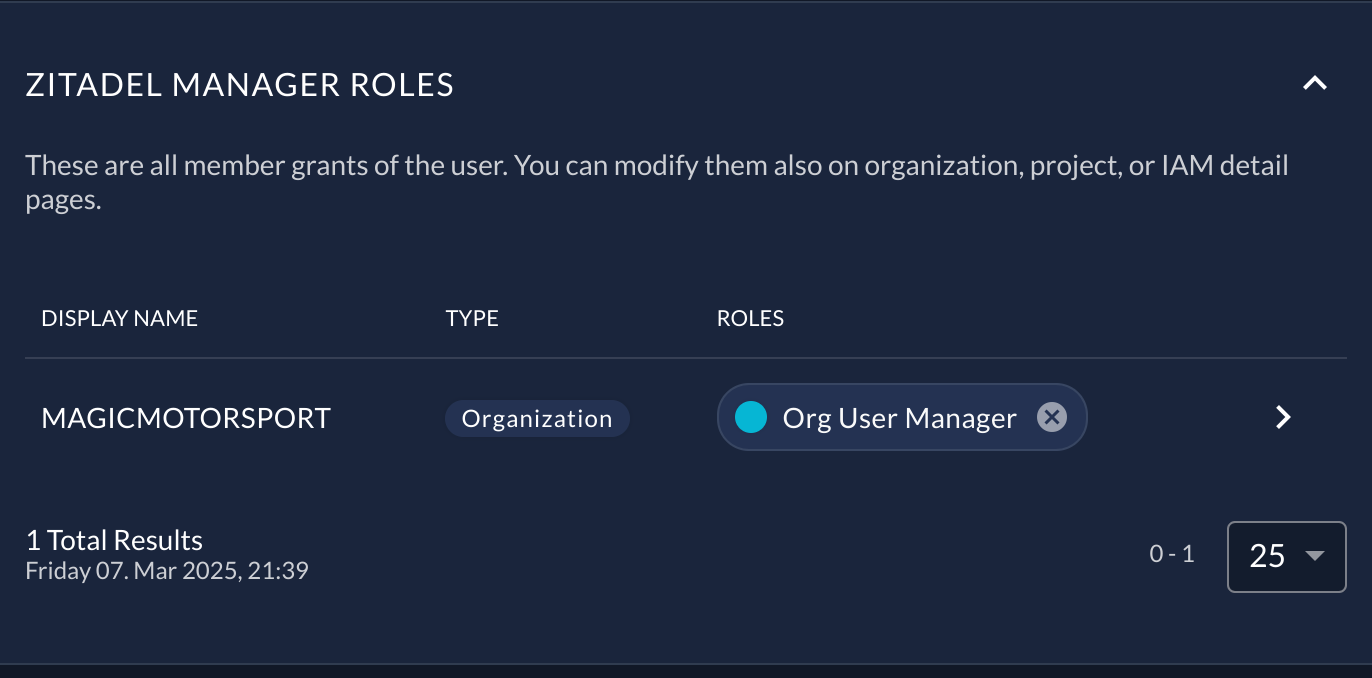Click the Friday 07. Mar 2025 timestamp

click(x=166, y=571)
